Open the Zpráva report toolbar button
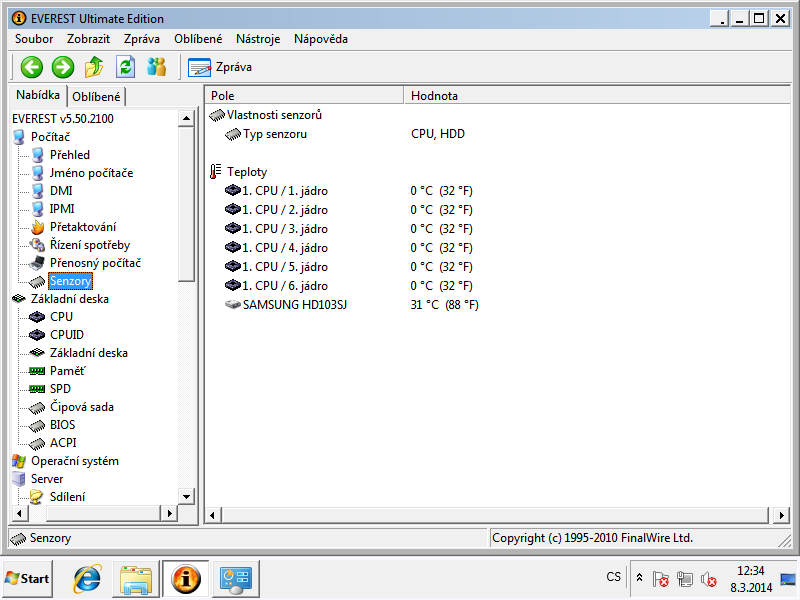 point(220,67)
